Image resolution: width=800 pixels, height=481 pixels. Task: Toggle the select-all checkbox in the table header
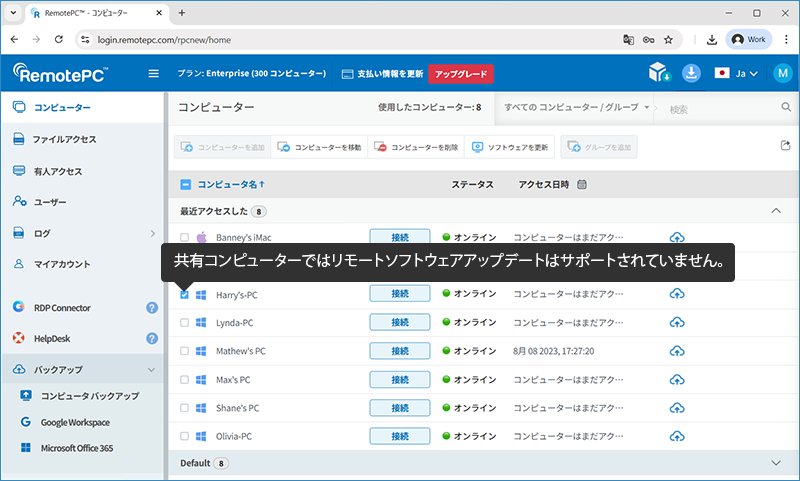[x=185, y=184]
